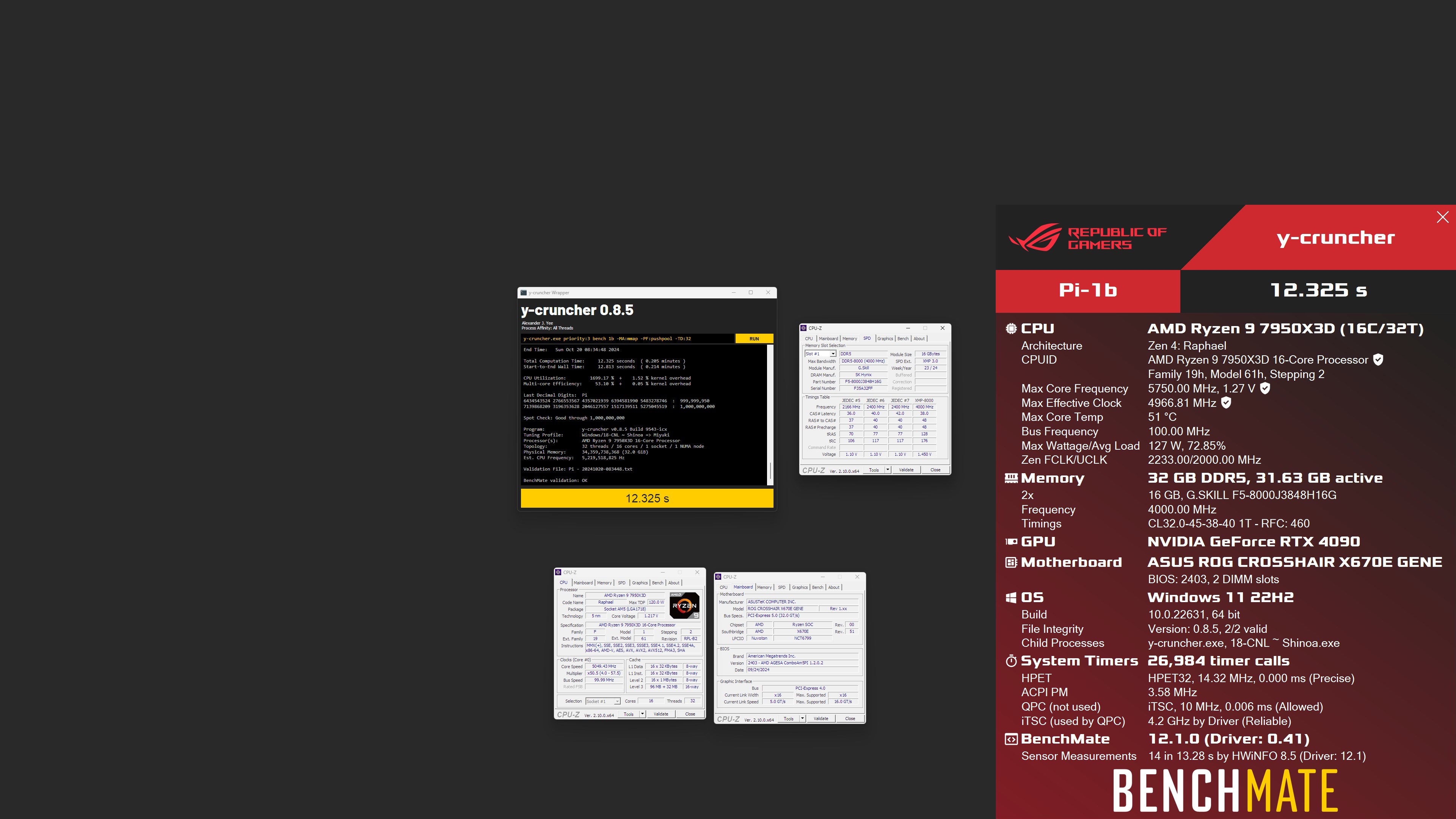Switch to CPU tab in the Motherboard CPU-Z window
Viewport: 1456px width, 819px height.
pos(723,587)
